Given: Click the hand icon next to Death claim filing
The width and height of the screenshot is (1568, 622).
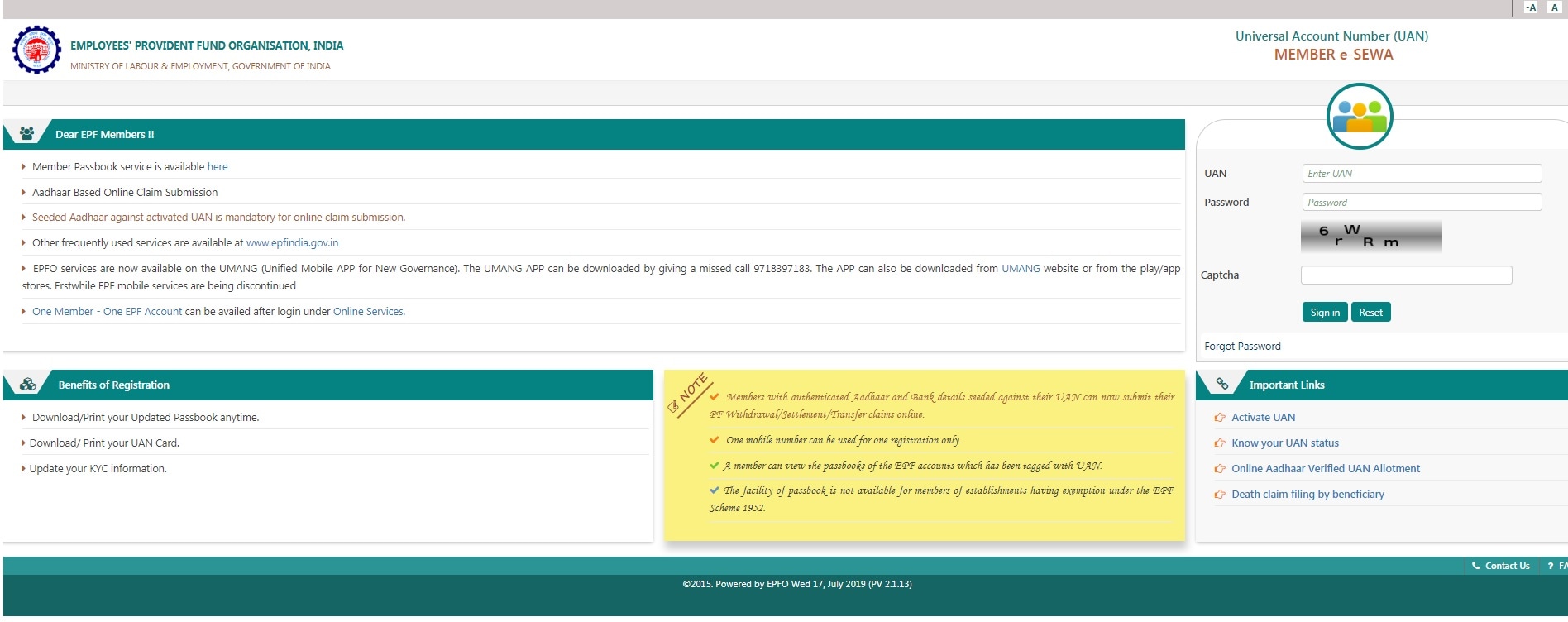Looking at the screenshot, I should [1220, 495].
